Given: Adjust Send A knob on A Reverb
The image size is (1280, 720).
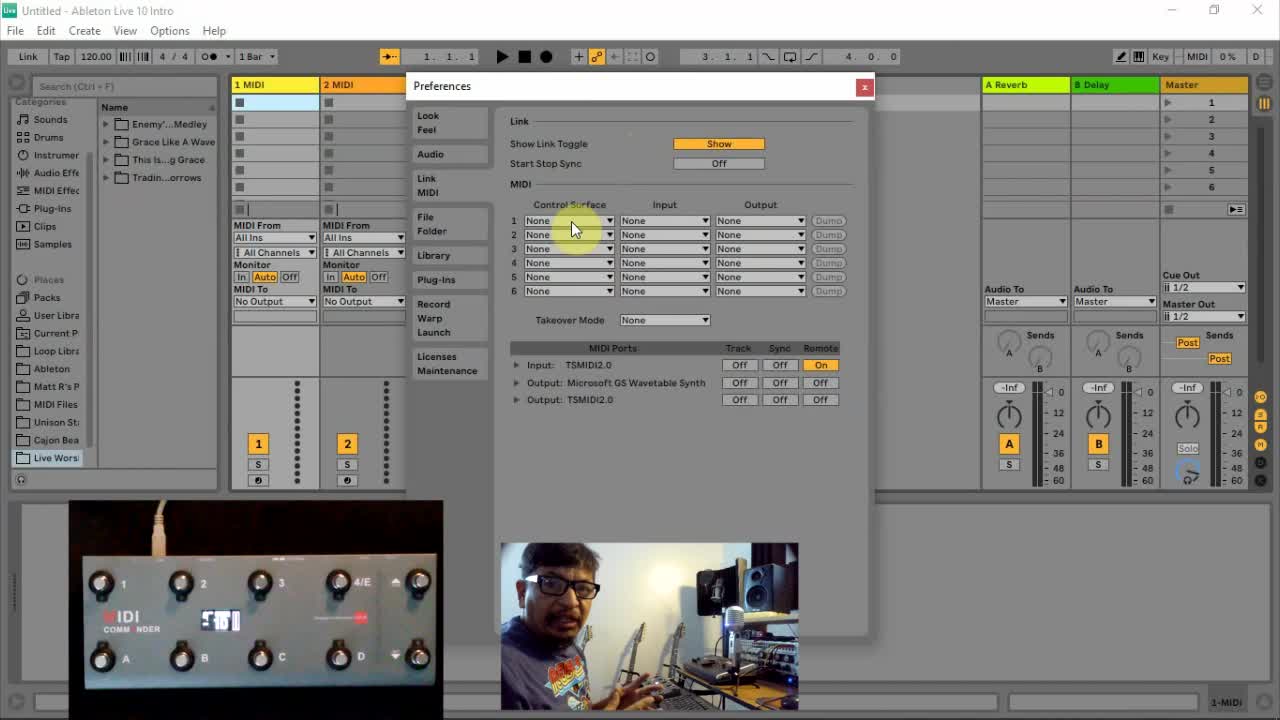Looking at the screenshot, I should coord(1009,344).
